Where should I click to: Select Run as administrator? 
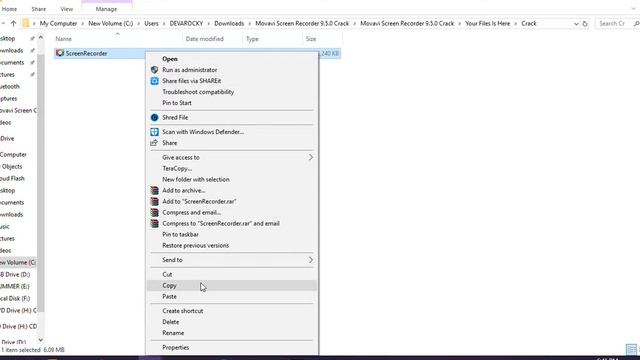(x=232, y=70)
